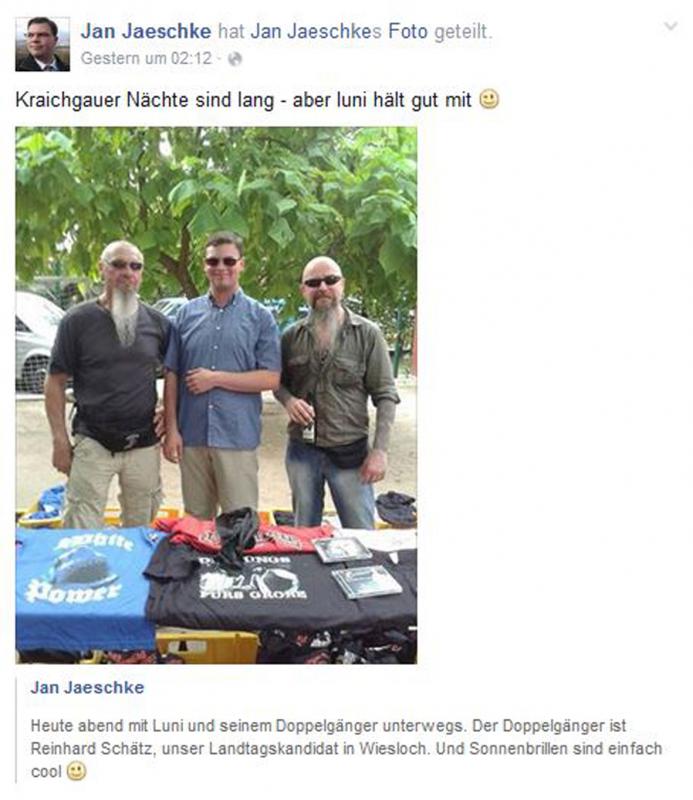
Task: Click the yellow crate under the table
Action: pos(208,646)
